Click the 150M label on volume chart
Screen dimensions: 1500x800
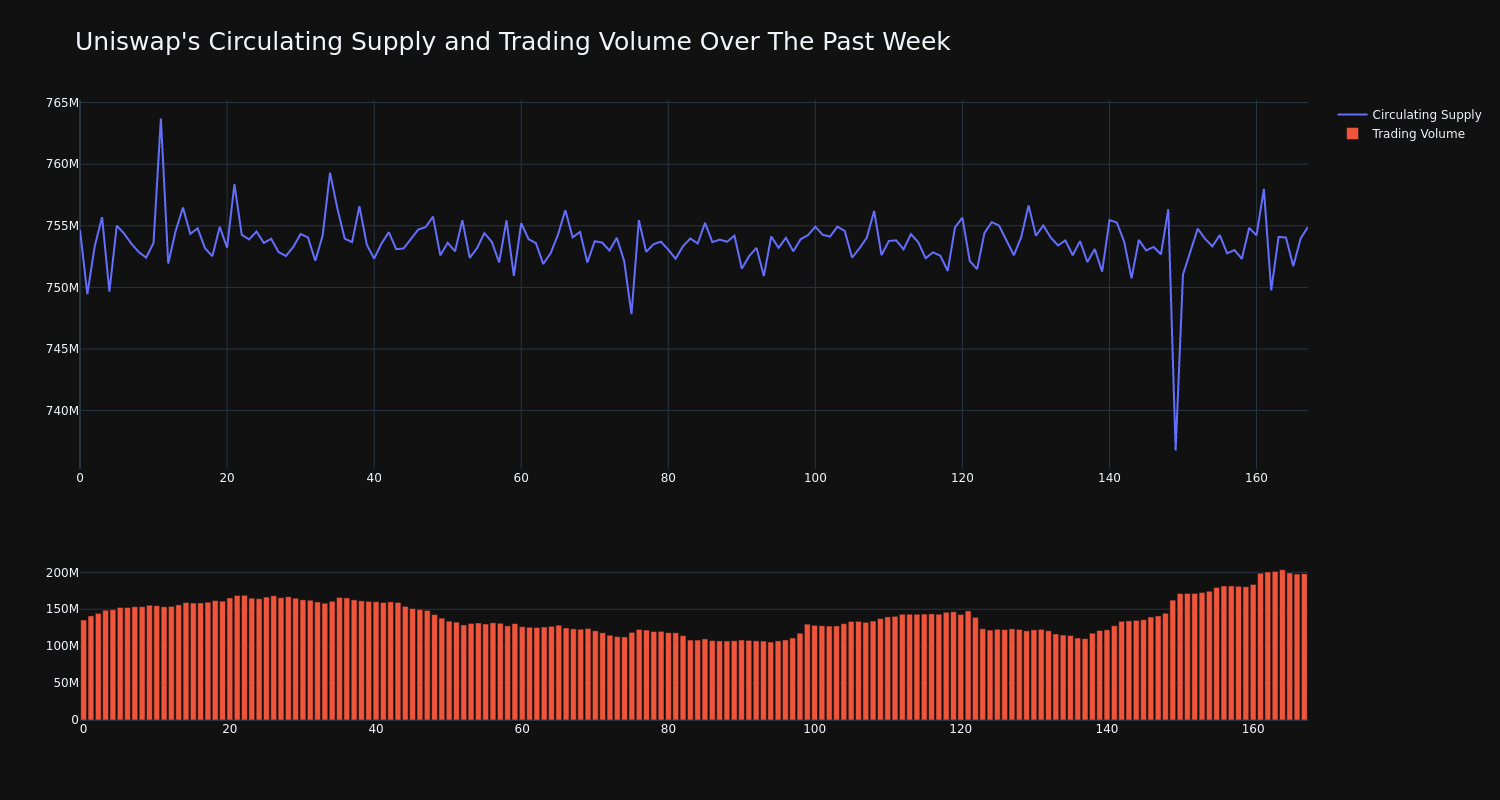[62, 609]
